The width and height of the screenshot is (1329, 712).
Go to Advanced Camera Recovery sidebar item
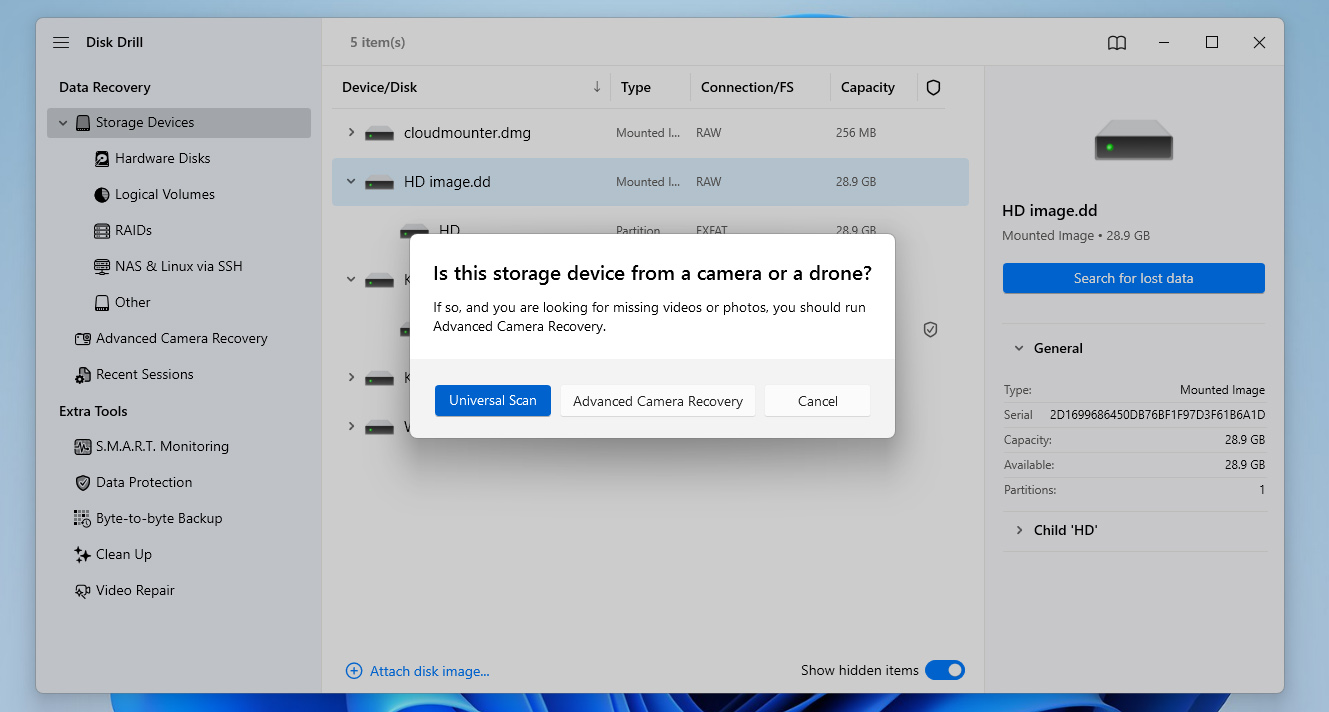181,339
